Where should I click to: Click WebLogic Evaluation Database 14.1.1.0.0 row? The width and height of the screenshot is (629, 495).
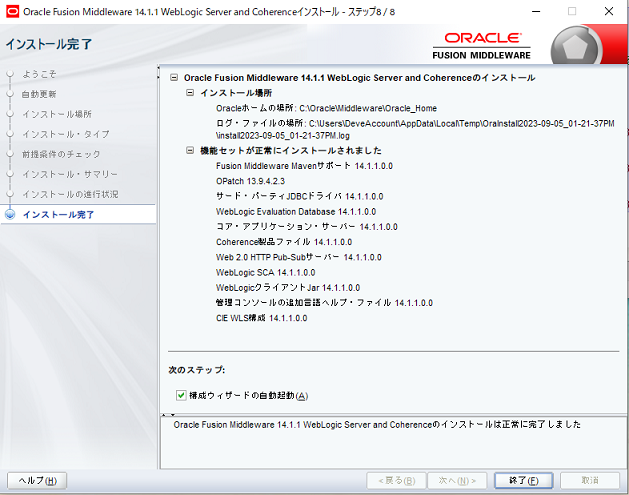(296, 212)
